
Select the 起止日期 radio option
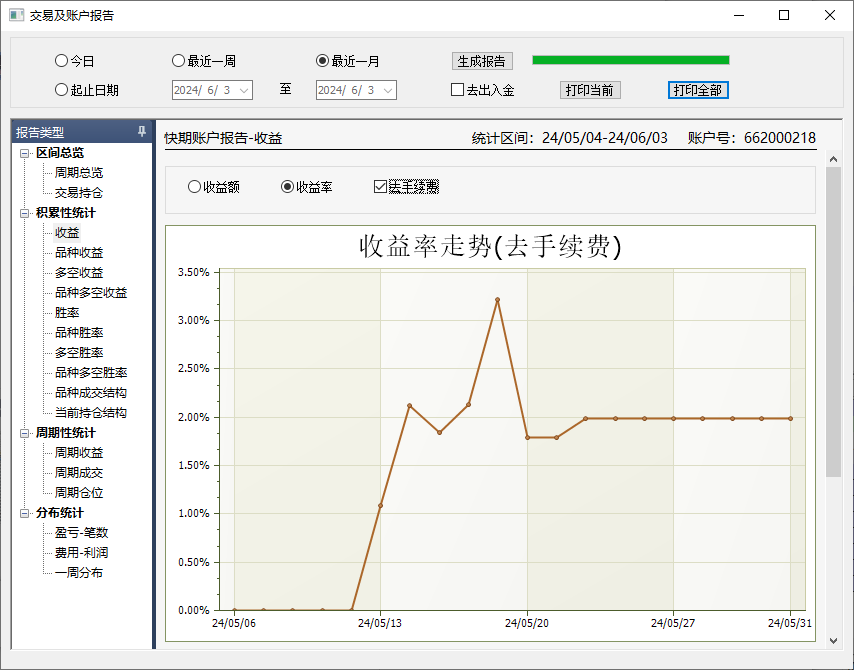tap(61, 90)
